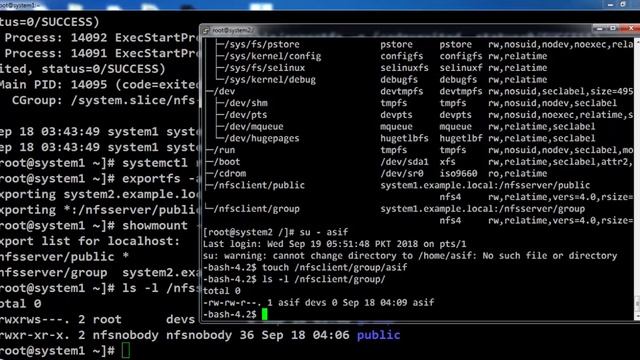The width and height of the screenshot is (640, 360).
Task: Click the 'touch /nfsclient/group/asif' command
Action: [x=335, y=268]
